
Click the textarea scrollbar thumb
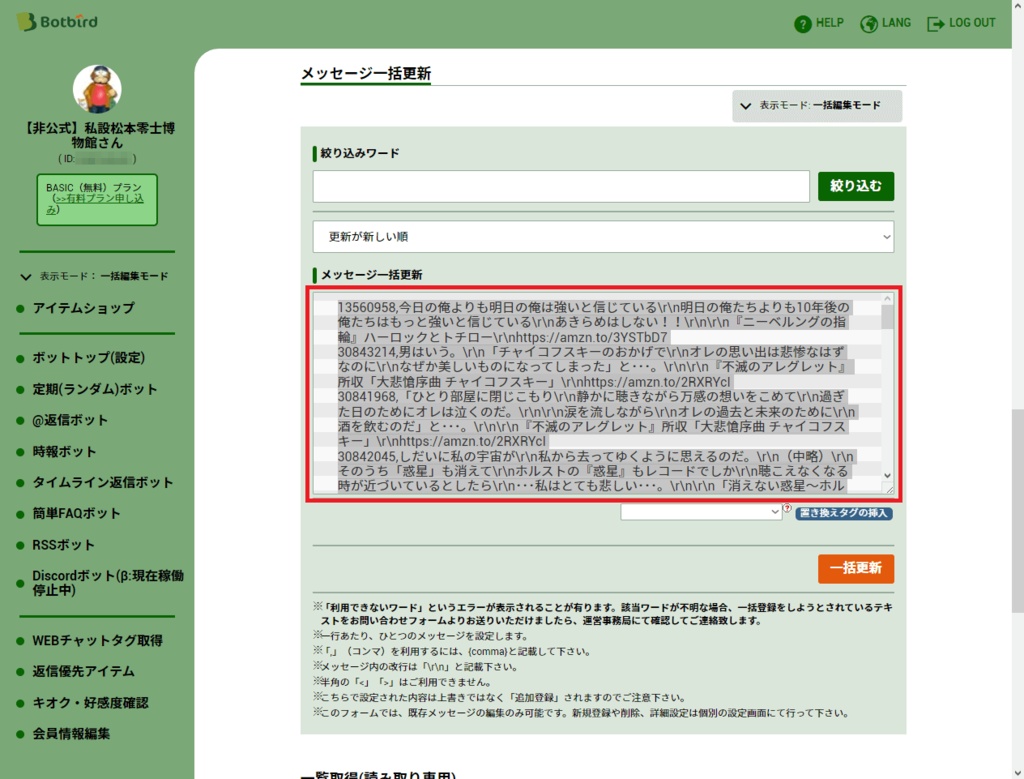887,317
